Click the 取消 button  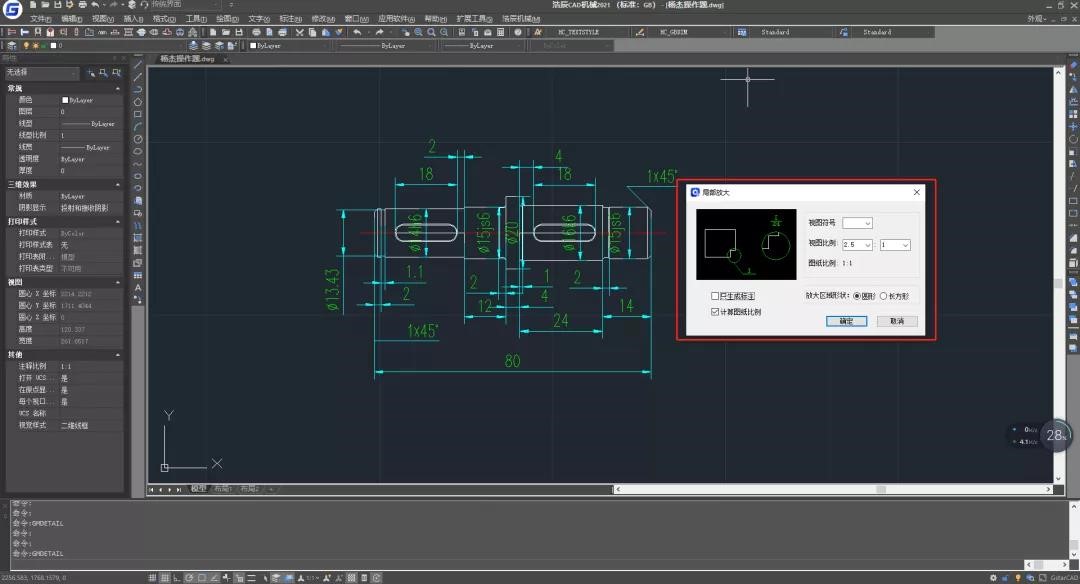point(896,321)
